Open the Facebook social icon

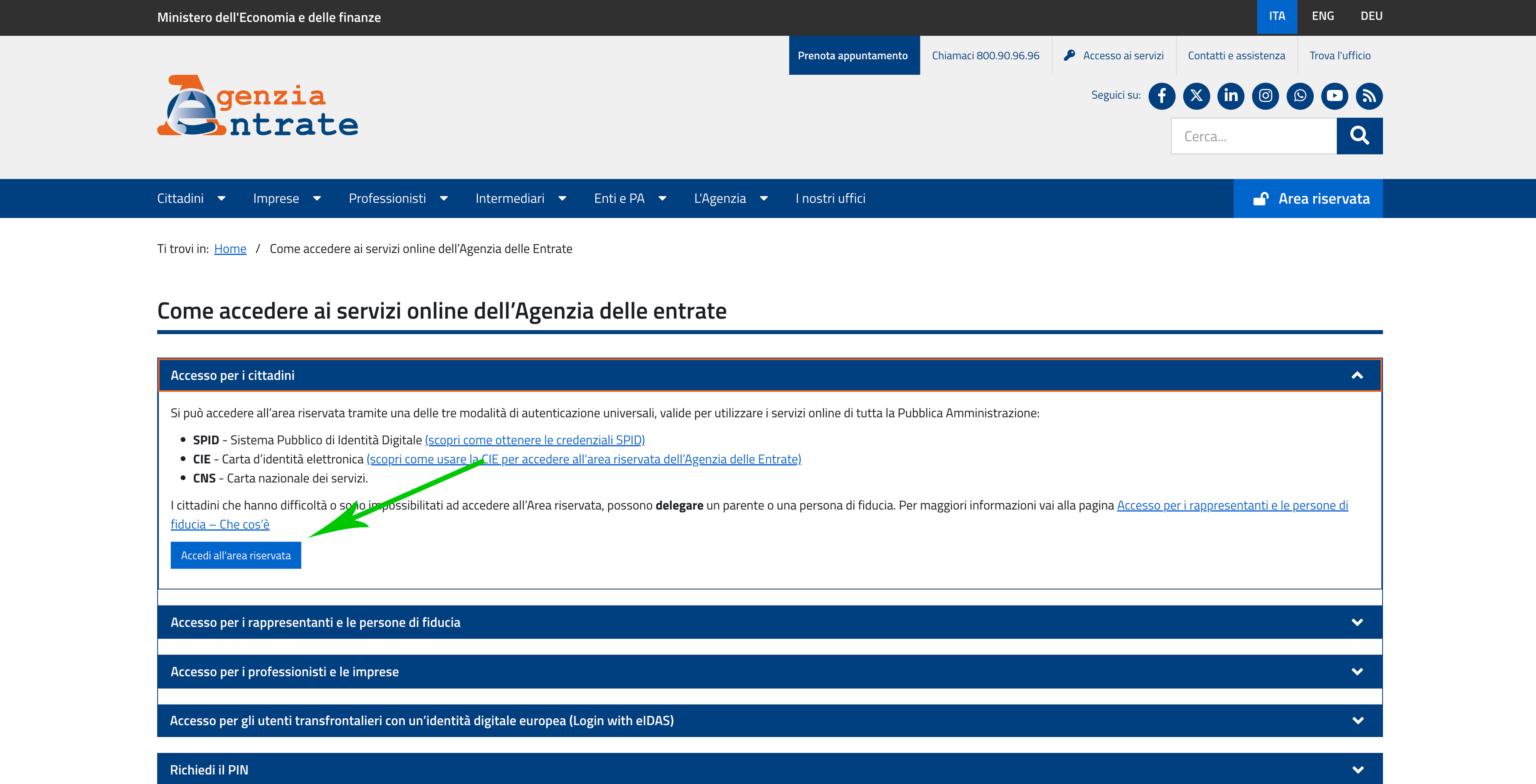click(1161, 96)
